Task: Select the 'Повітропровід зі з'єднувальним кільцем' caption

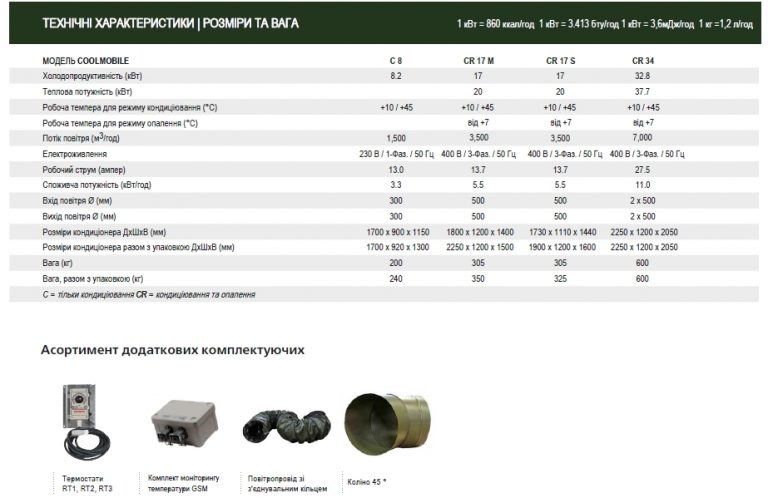Action: tap(287, 483)
